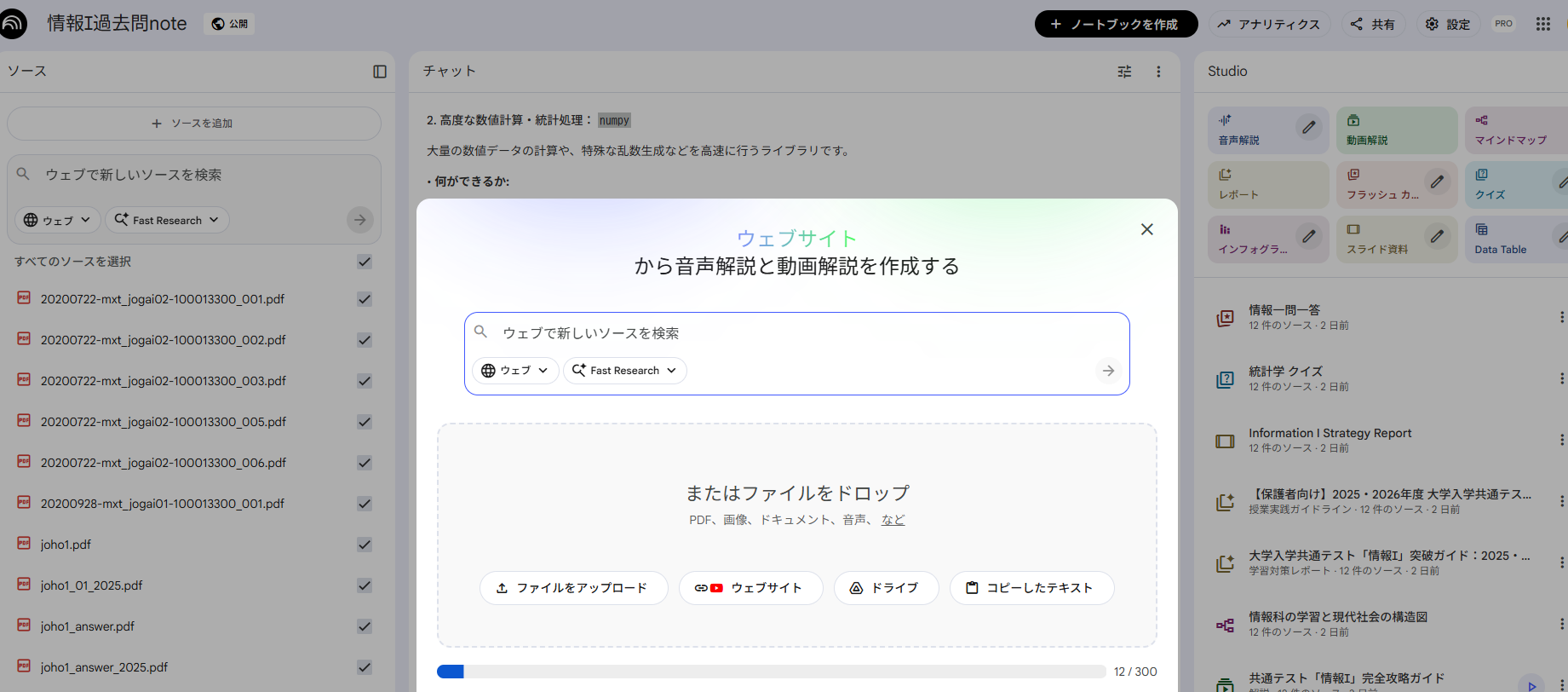
Task: Click the NotebookLM logo icon
Action: pos(12,24)
